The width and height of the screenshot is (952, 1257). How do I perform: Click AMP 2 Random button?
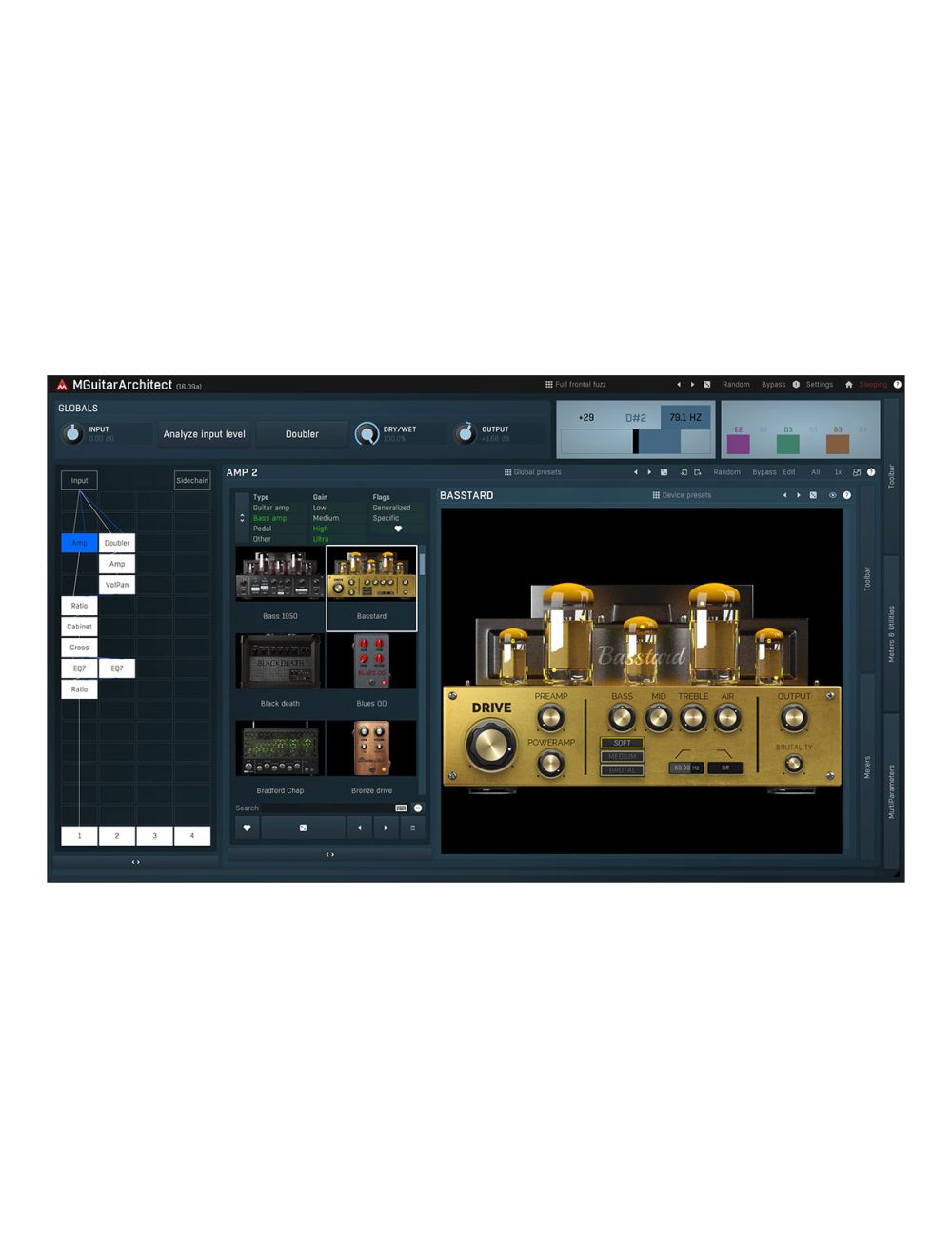point(726,472)
